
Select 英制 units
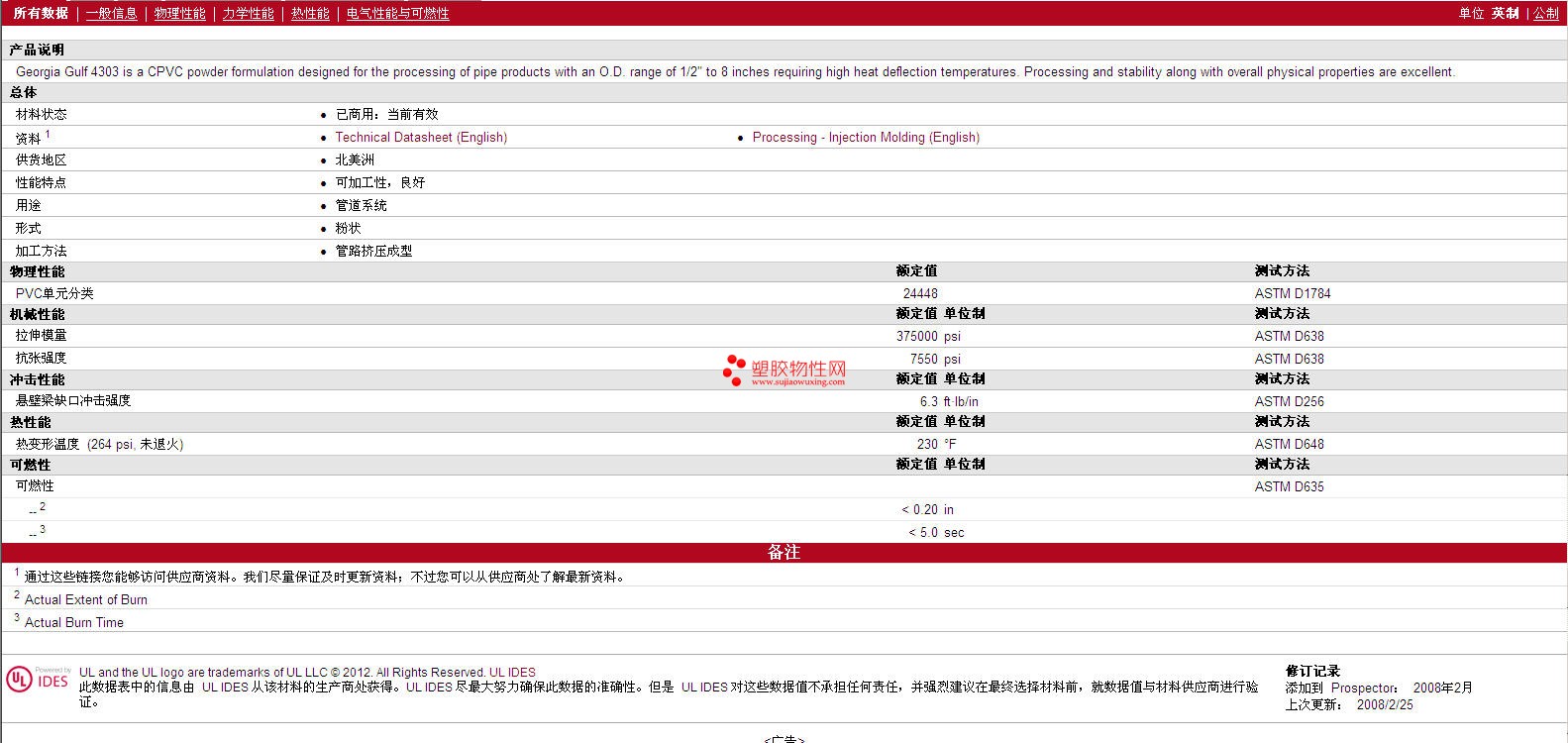point(1505,13)
